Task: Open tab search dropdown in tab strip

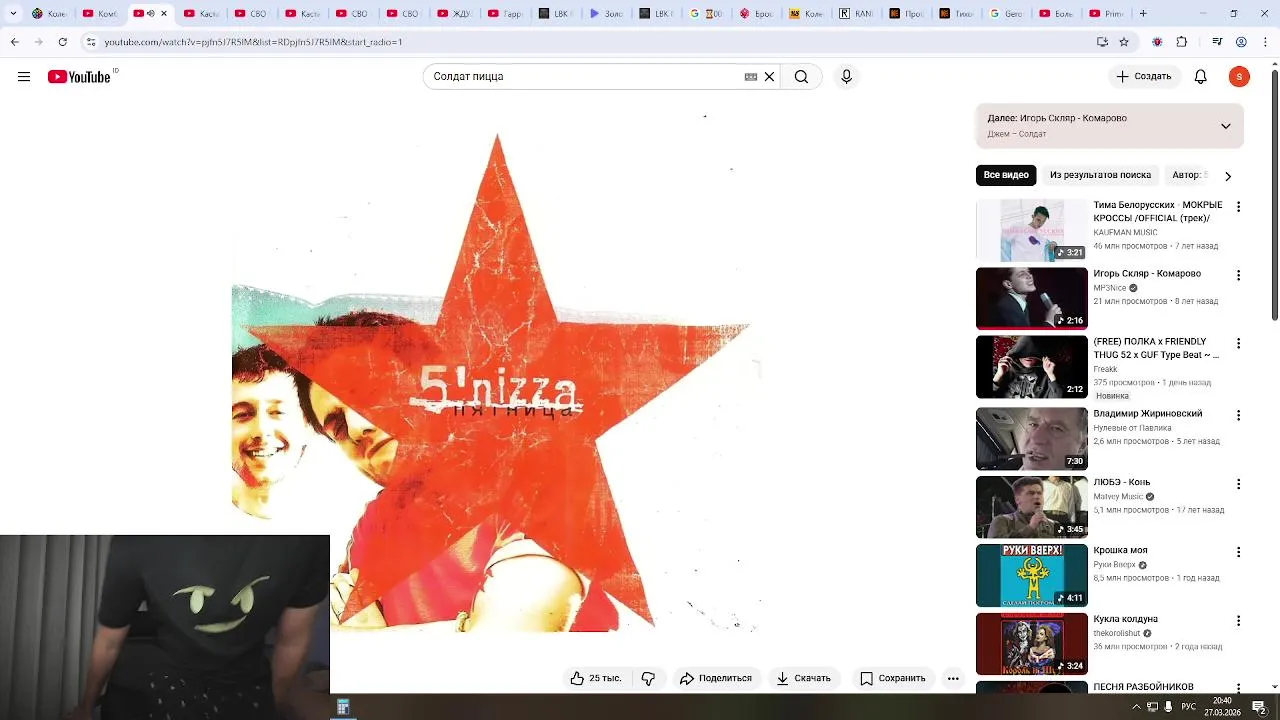Action: pos(13,14)
